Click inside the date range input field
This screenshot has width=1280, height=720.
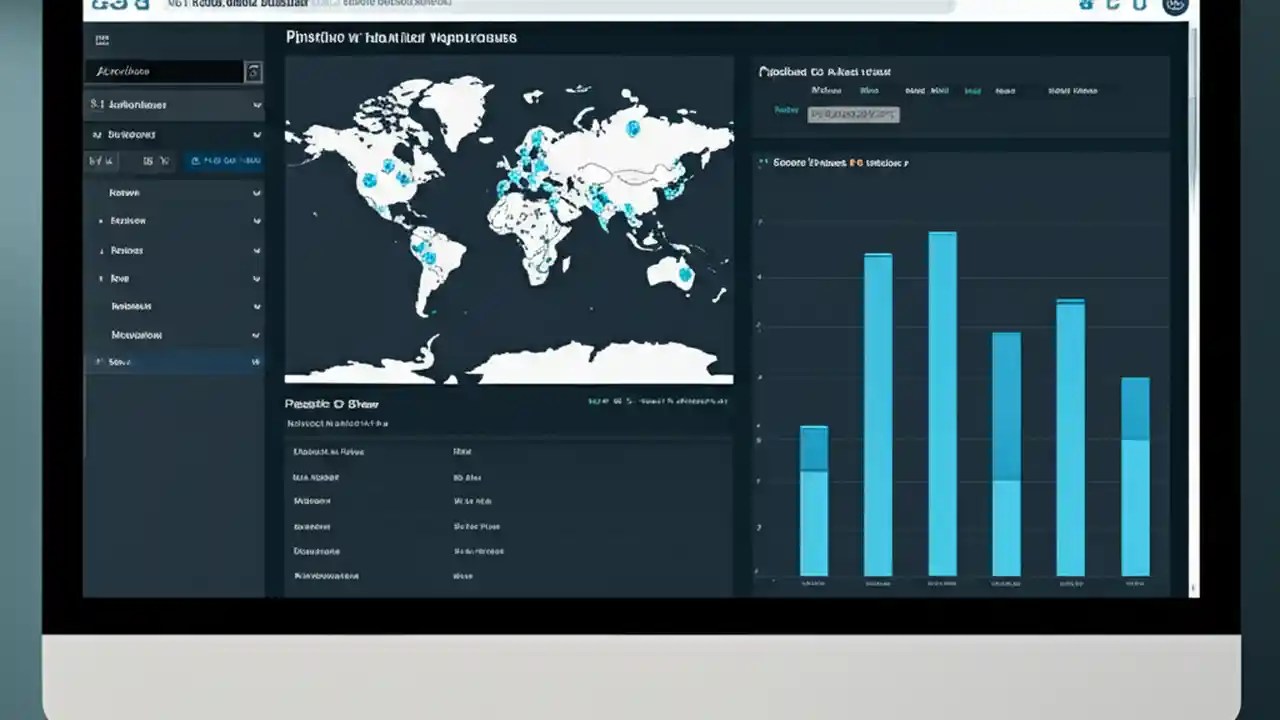[853, 114]
